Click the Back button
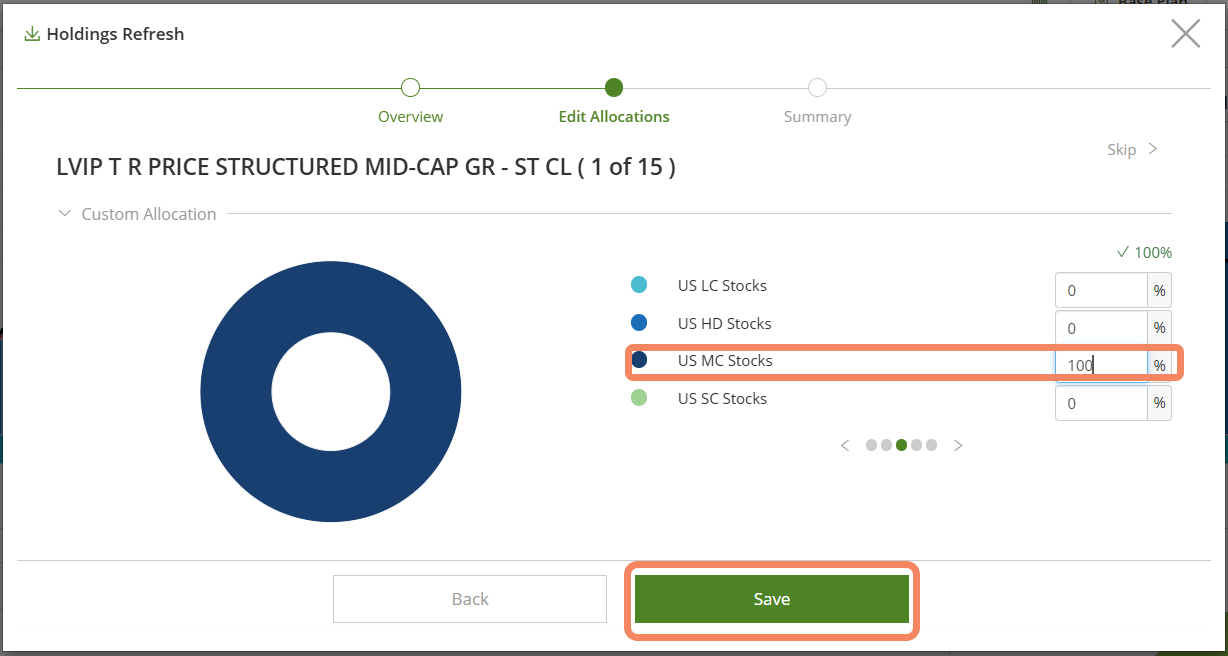This screenshot has width=1228, height=656. (x=470, y=599)
